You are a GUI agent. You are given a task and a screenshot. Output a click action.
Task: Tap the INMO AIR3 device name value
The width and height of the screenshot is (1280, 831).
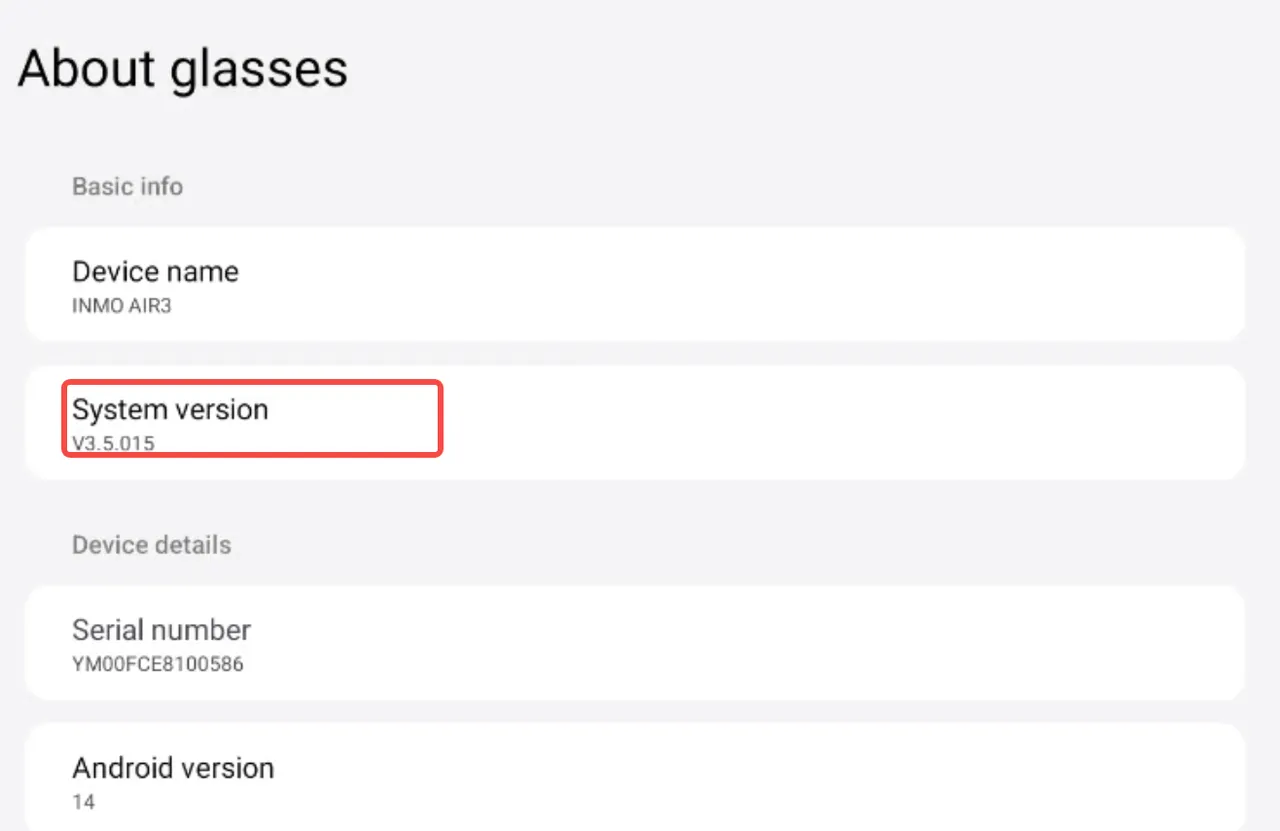point(121,306)
